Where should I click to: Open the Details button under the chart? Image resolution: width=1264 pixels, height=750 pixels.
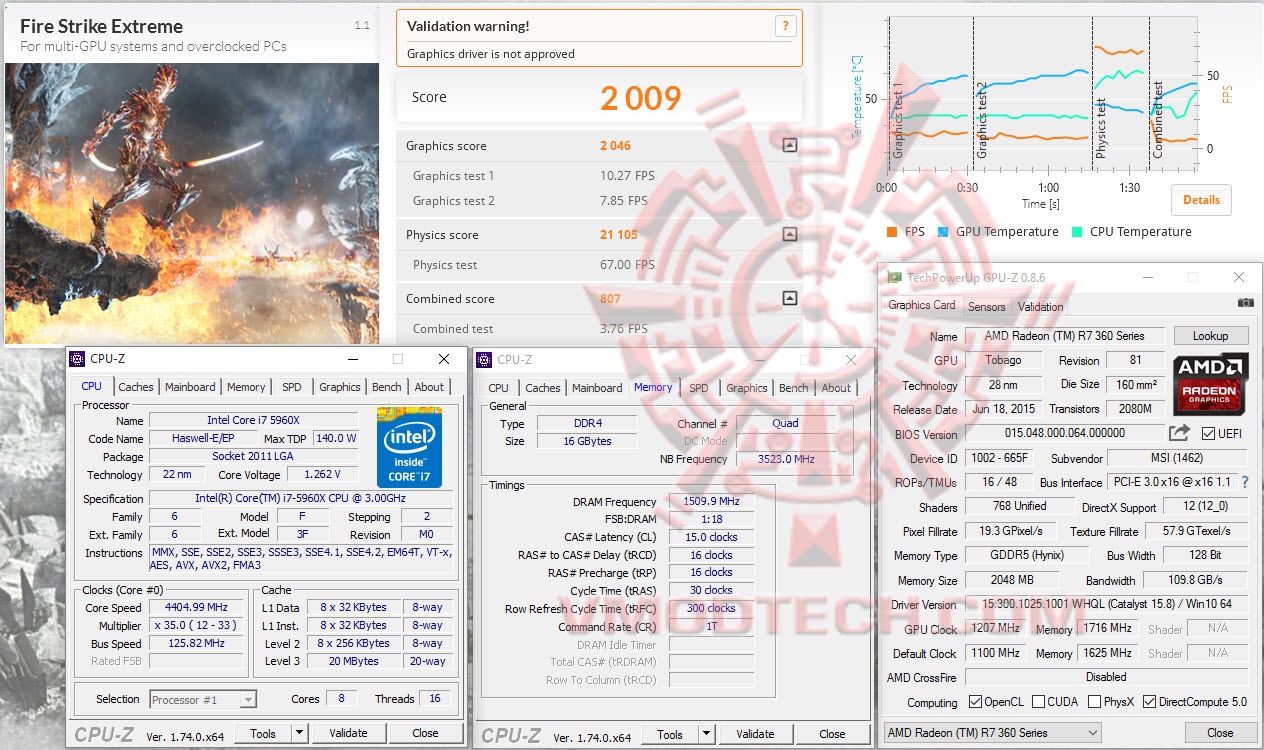(1201, 199)
